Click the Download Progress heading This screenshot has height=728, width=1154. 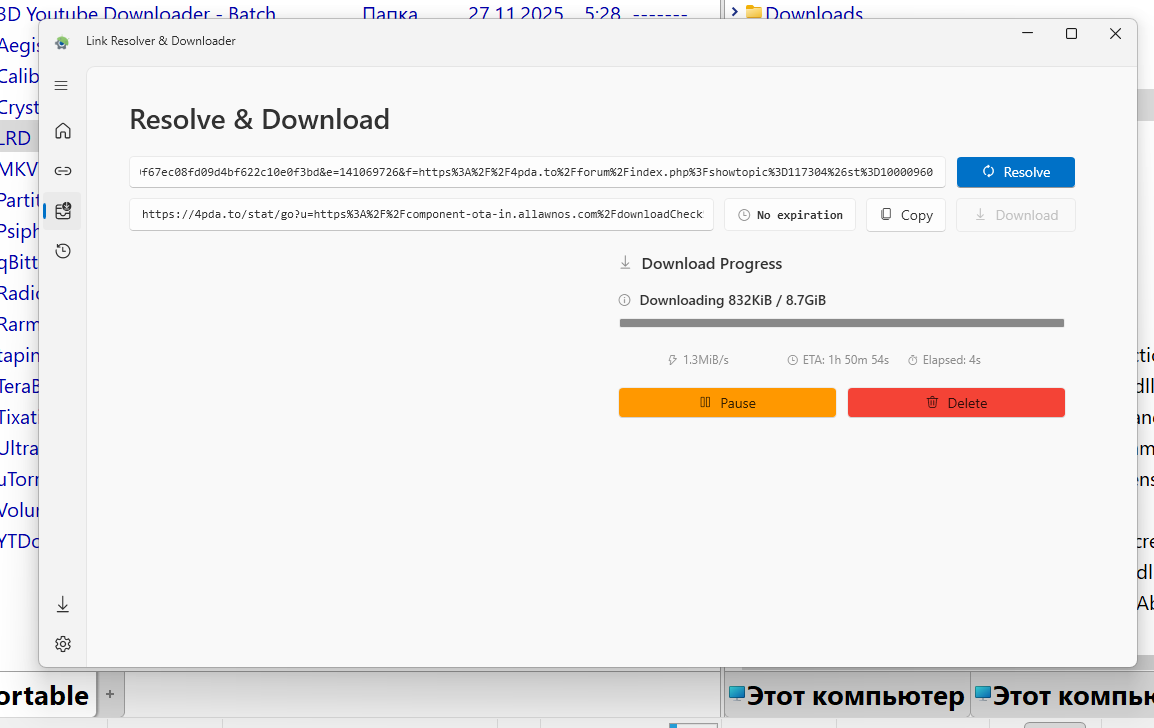pyautogui.click(x=712, y=264)
